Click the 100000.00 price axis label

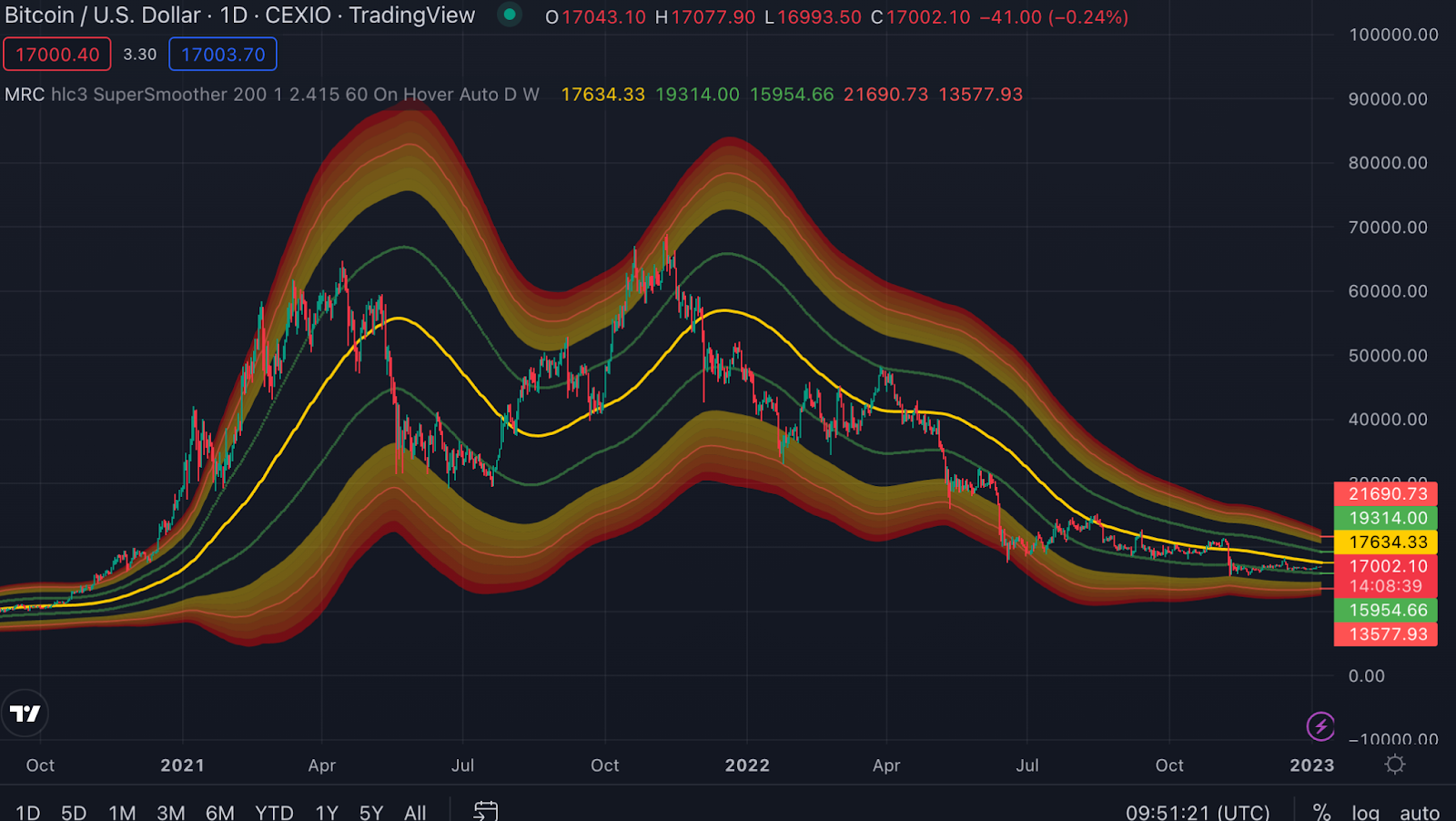click(1393, 35)
